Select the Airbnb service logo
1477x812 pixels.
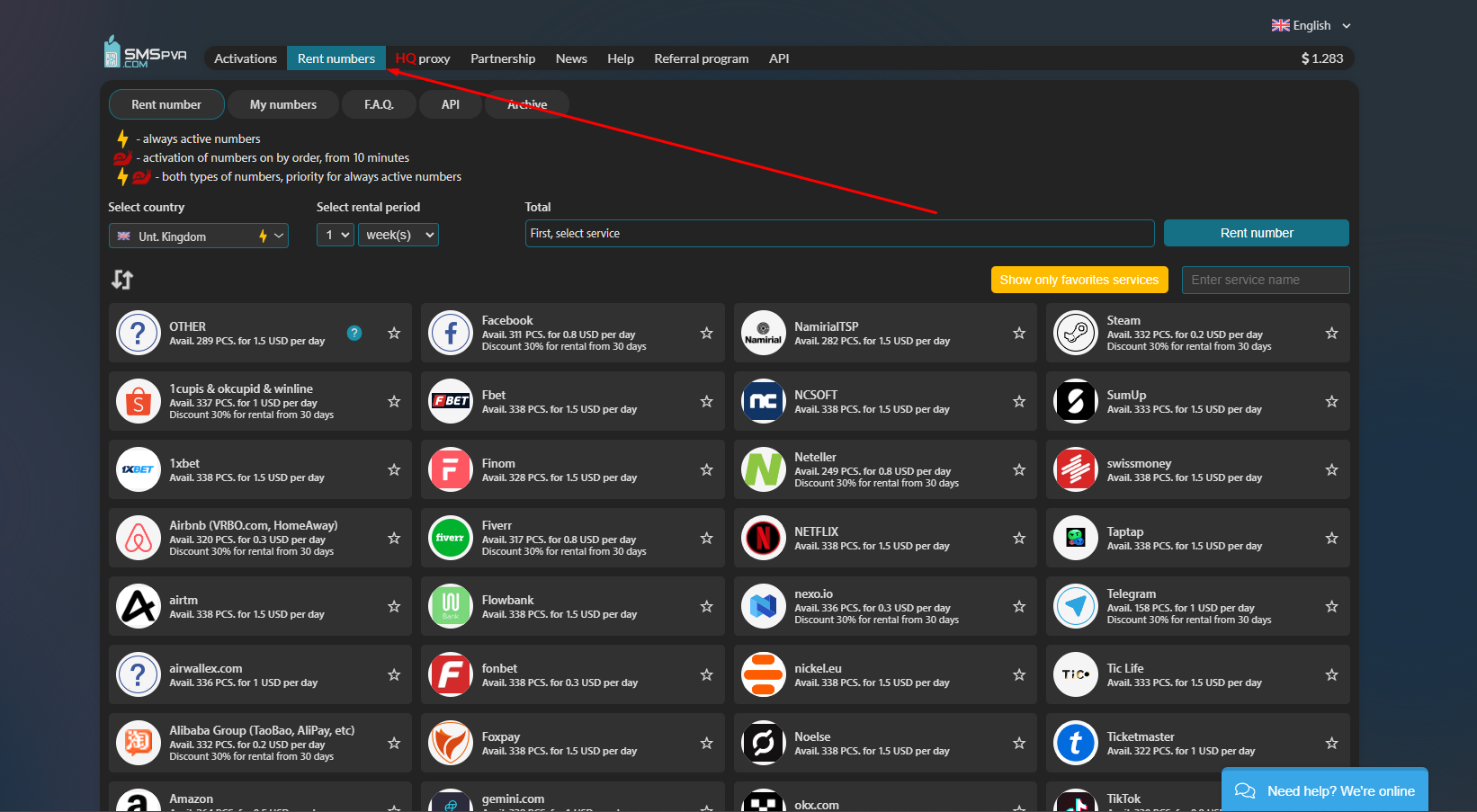pyautogui.click(x=139, y=538)
